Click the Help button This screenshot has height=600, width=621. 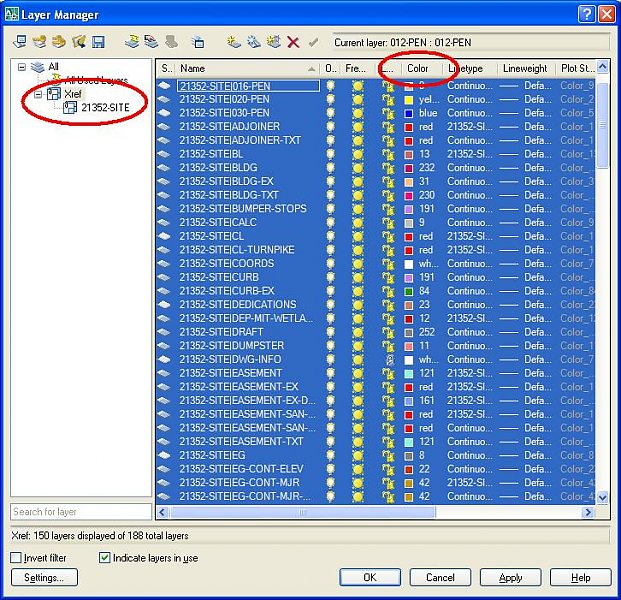point(580,577)
